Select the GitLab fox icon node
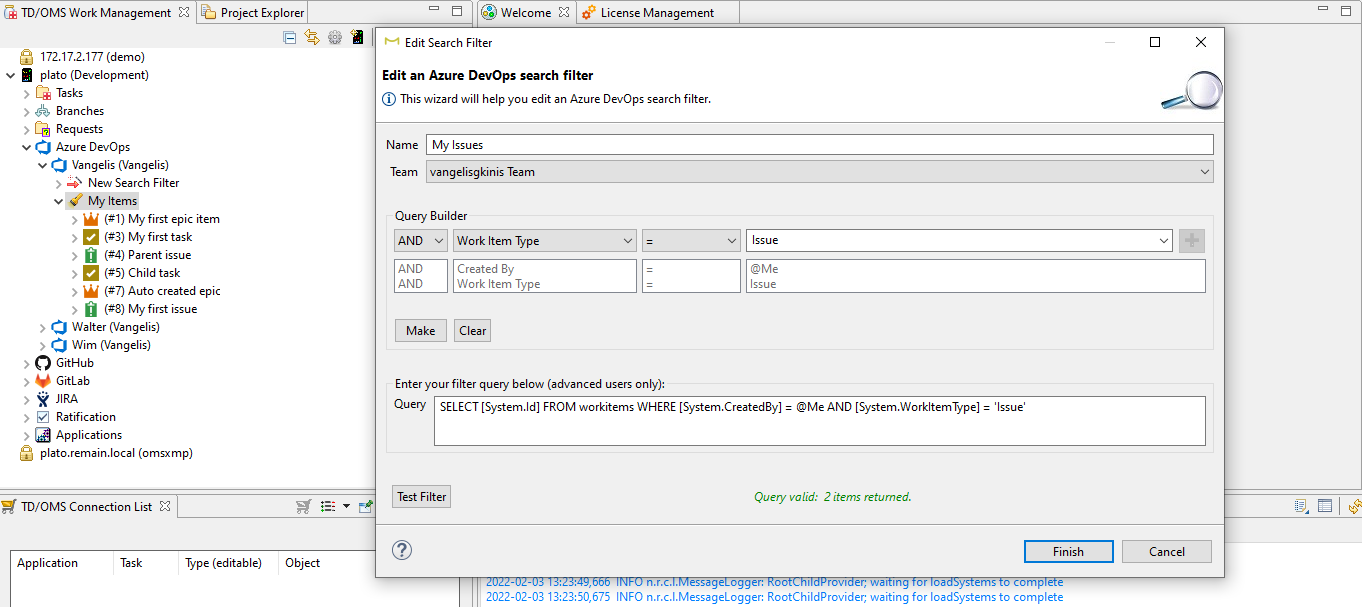The width and height of the screenshot is (1362, 607). coord(43,381)
